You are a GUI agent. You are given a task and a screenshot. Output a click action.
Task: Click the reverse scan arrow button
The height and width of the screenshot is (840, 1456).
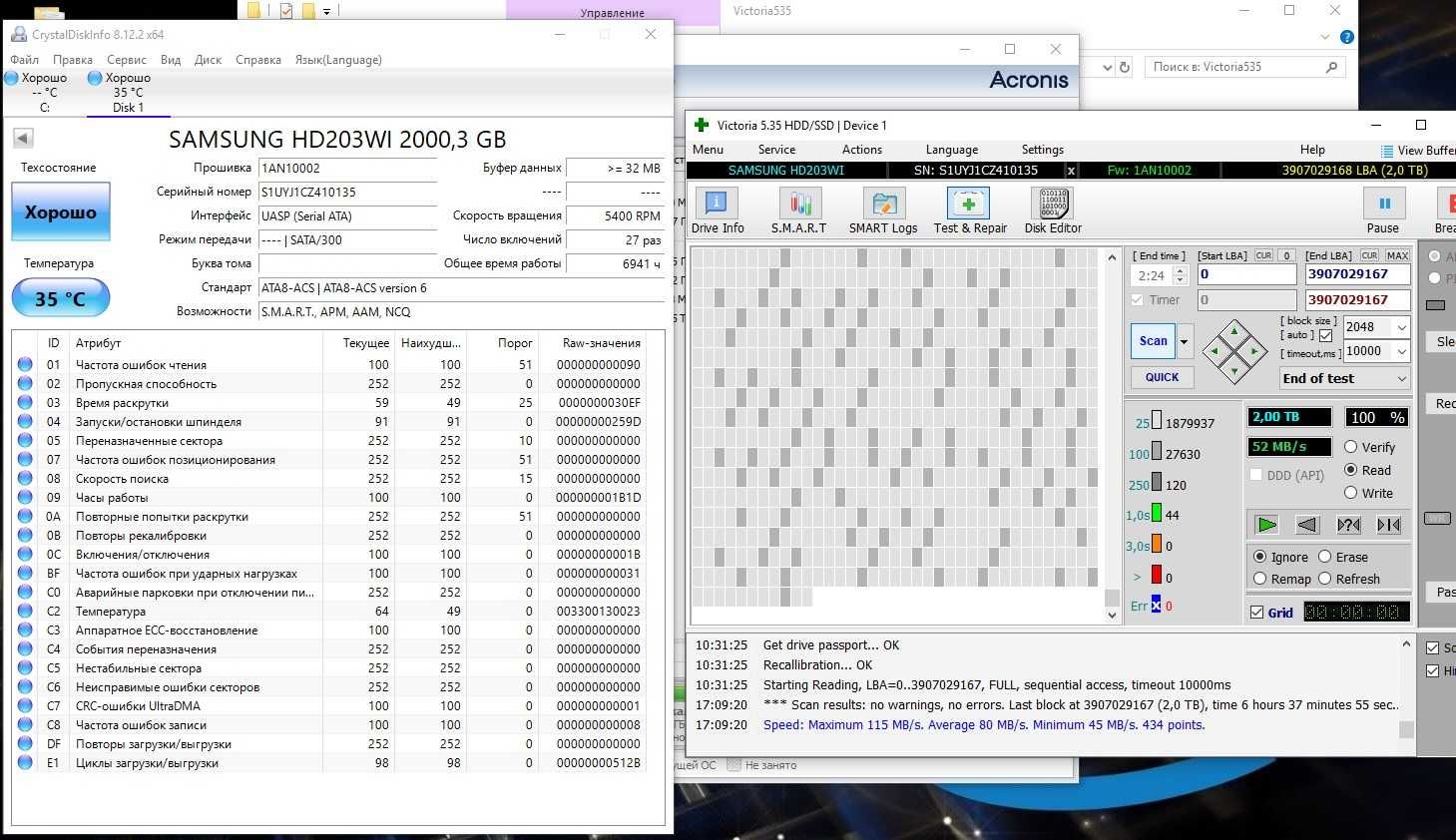click(x=1307, y=525)
